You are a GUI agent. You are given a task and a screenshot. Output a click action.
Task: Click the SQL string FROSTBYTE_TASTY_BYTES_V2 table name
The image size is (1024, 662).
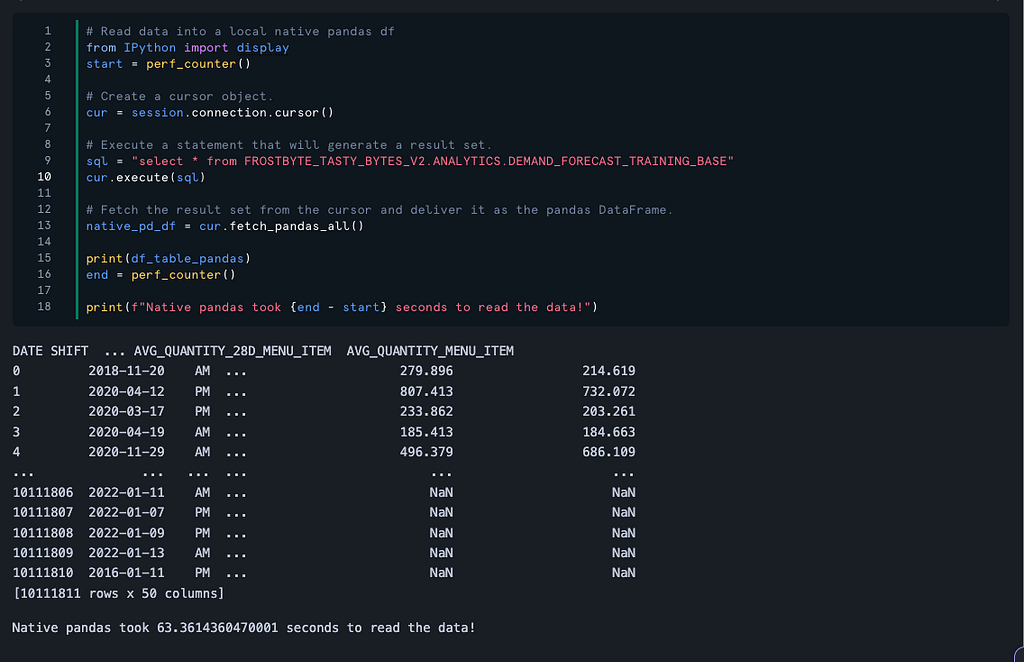pos(488,161)
